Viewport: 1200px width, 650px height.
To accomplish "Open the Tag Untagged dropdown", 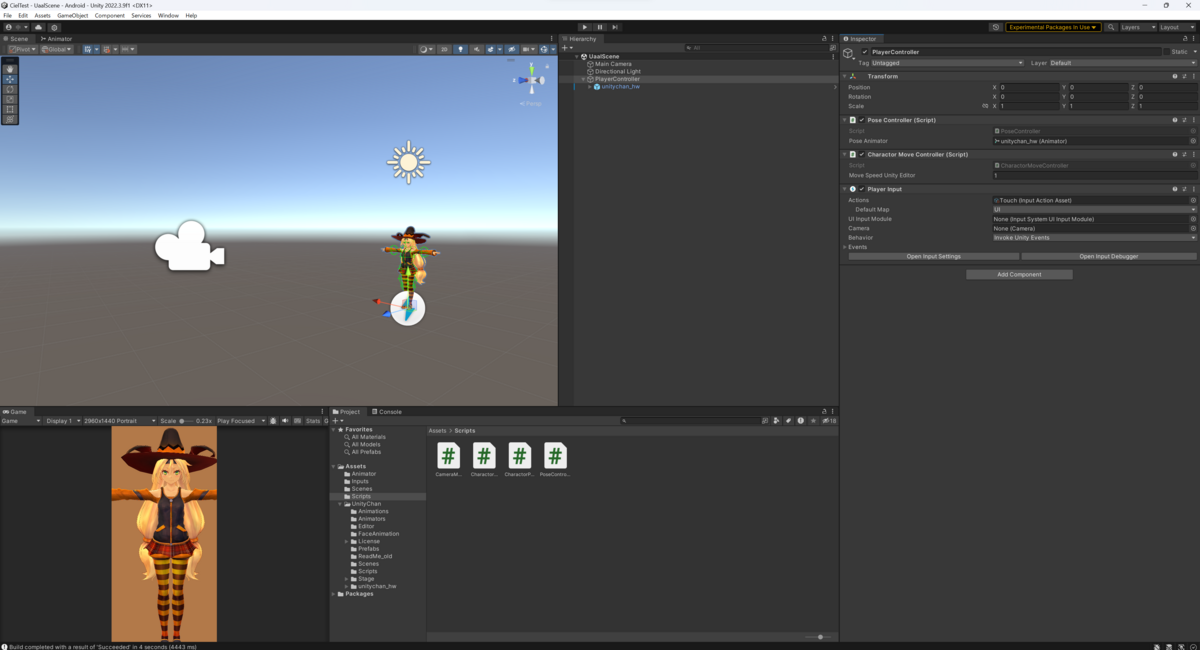I will tap(947, 63).
